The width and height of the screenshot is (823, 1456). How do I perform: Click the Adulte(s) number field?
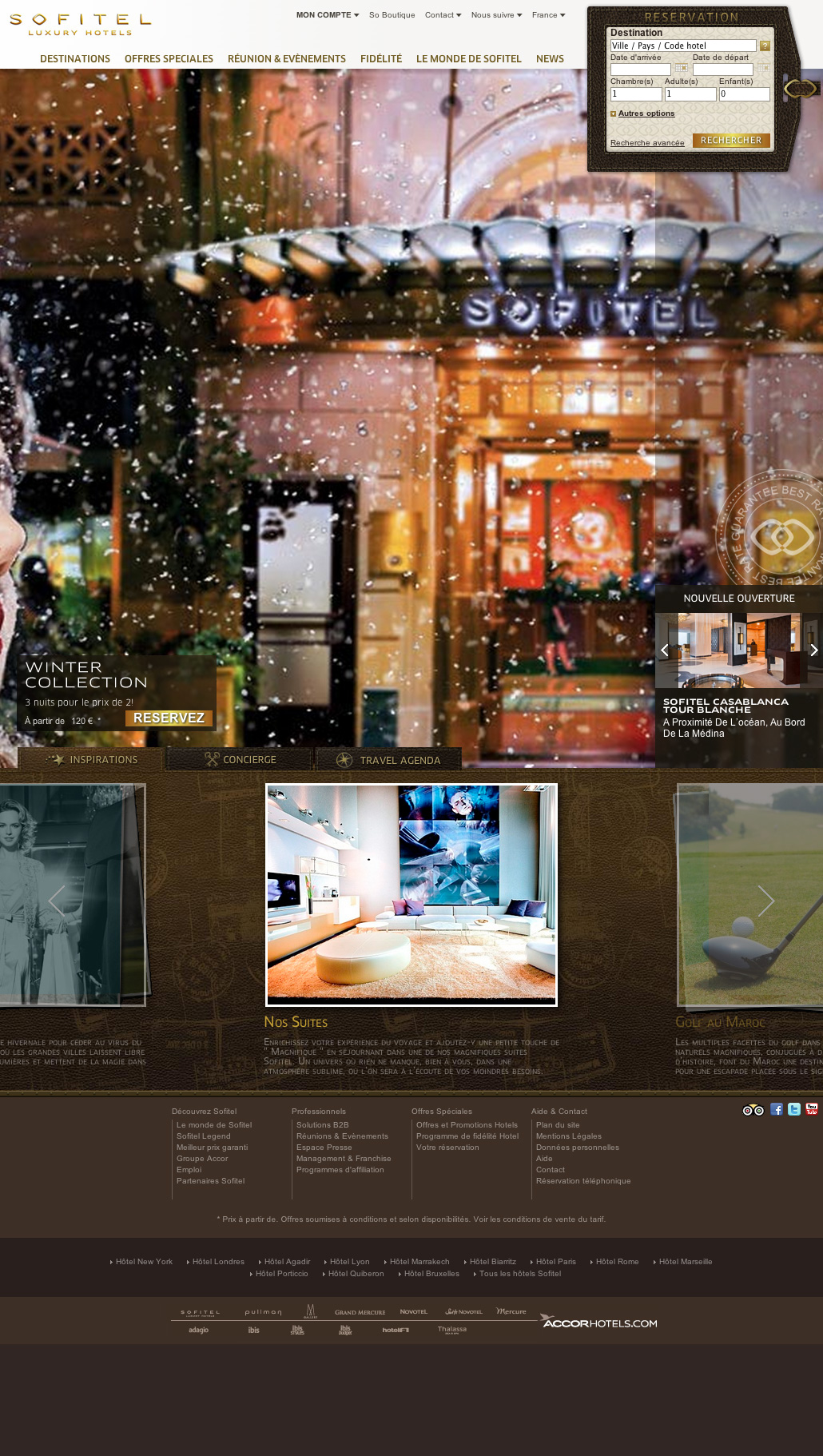click(690, 94)
